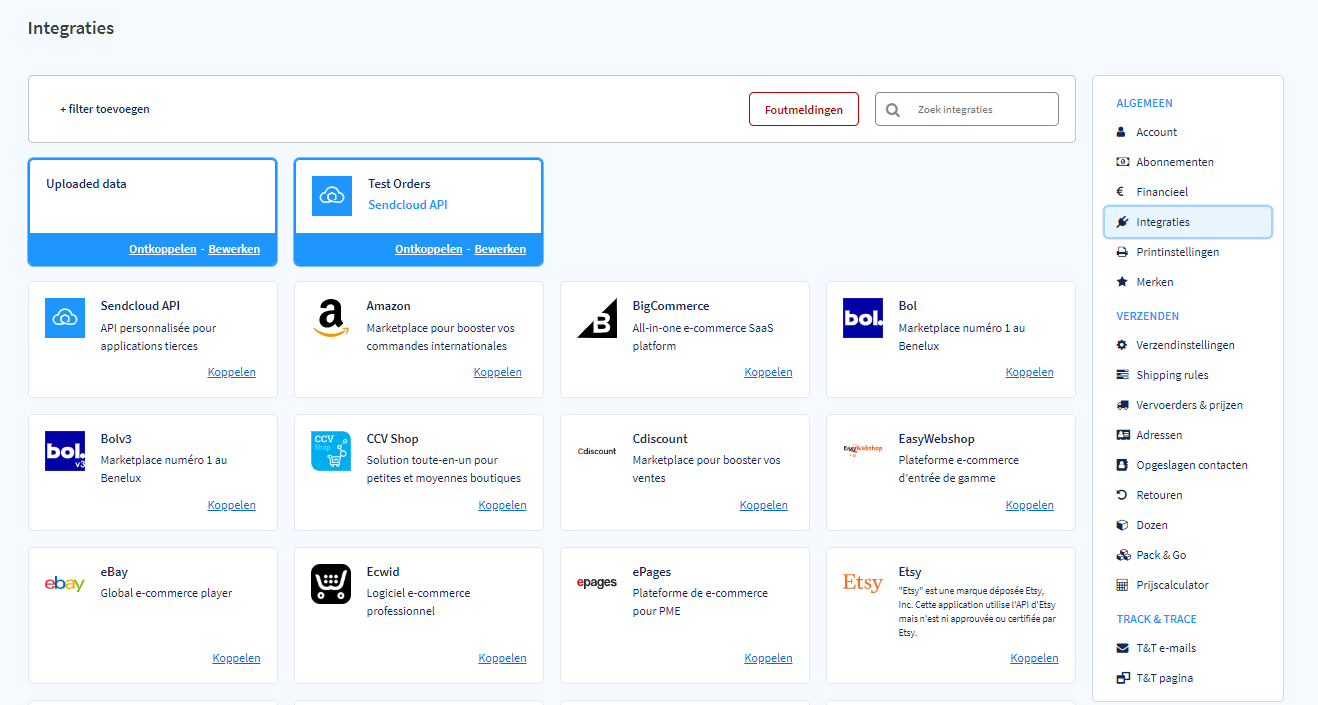Click the address card icon beside Adressen
Screen dimensions: 1318x705
pos(1122,435)
